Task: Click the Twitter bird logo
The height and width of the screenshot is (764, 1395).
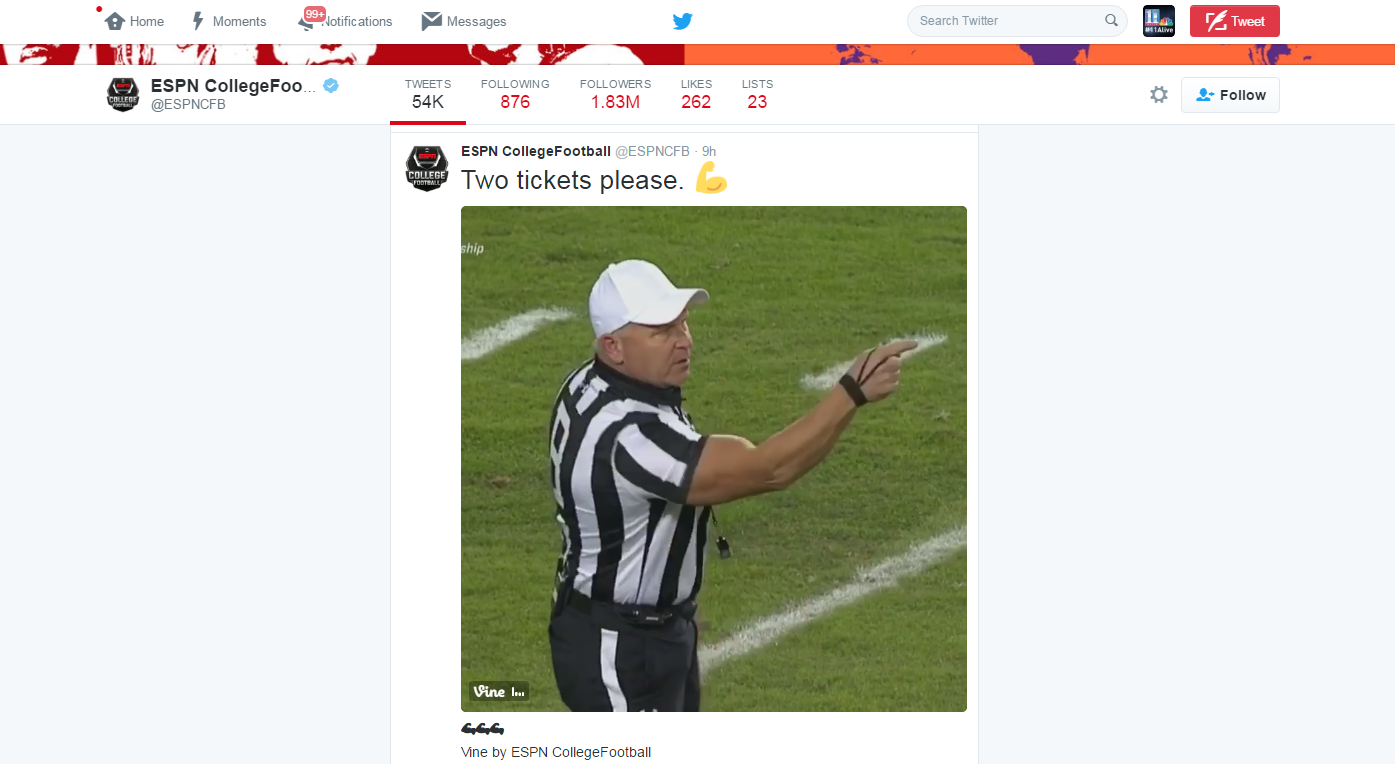Action: coord(683,20)
